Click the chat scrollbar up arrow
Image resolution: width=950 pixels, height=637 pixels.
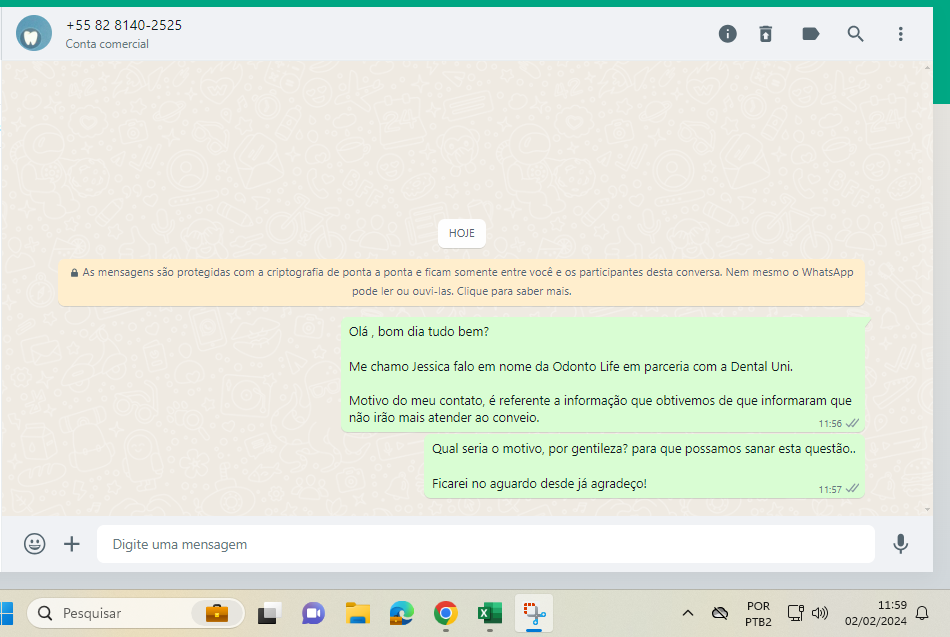pos(928,68)
